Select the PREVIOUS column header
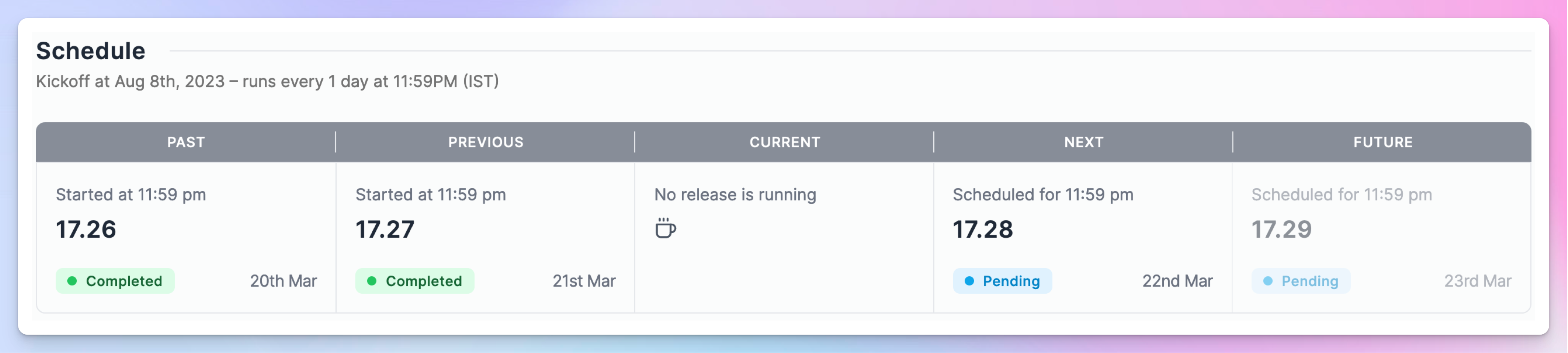 click(485, 142)
